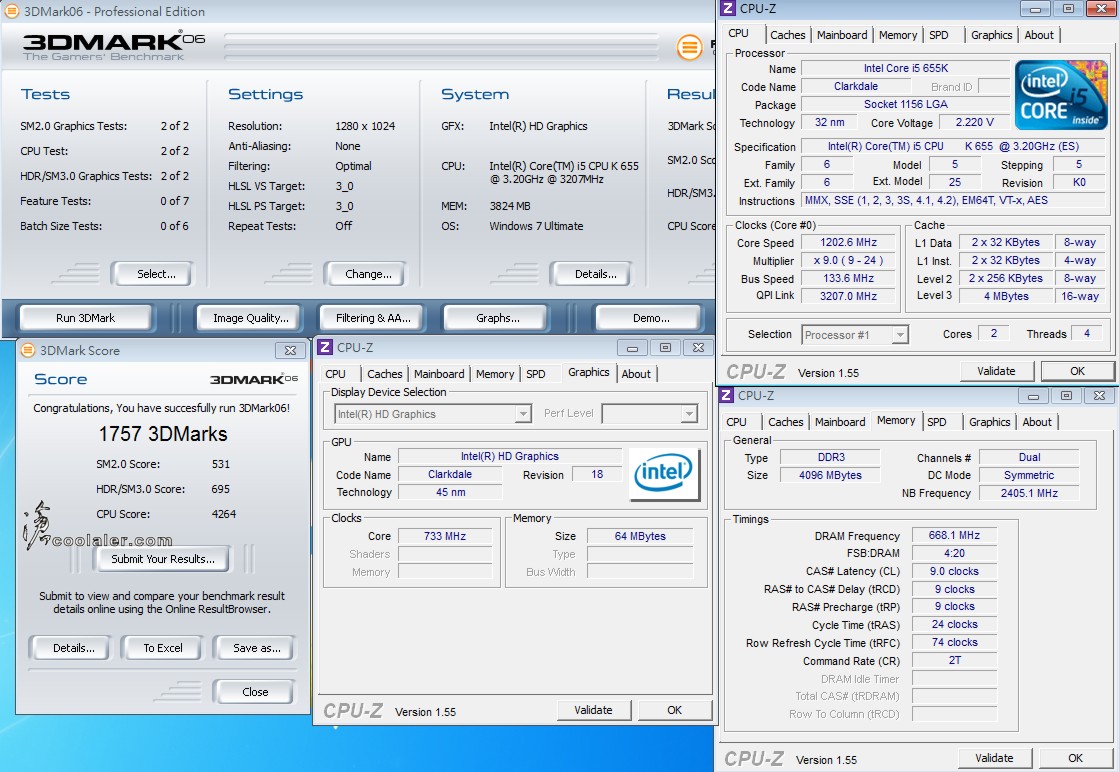Minimize the CPU-Z Memory window
Image resolution: width=1119 pixels, height=772 pixels.
[x=1033, y=395]
